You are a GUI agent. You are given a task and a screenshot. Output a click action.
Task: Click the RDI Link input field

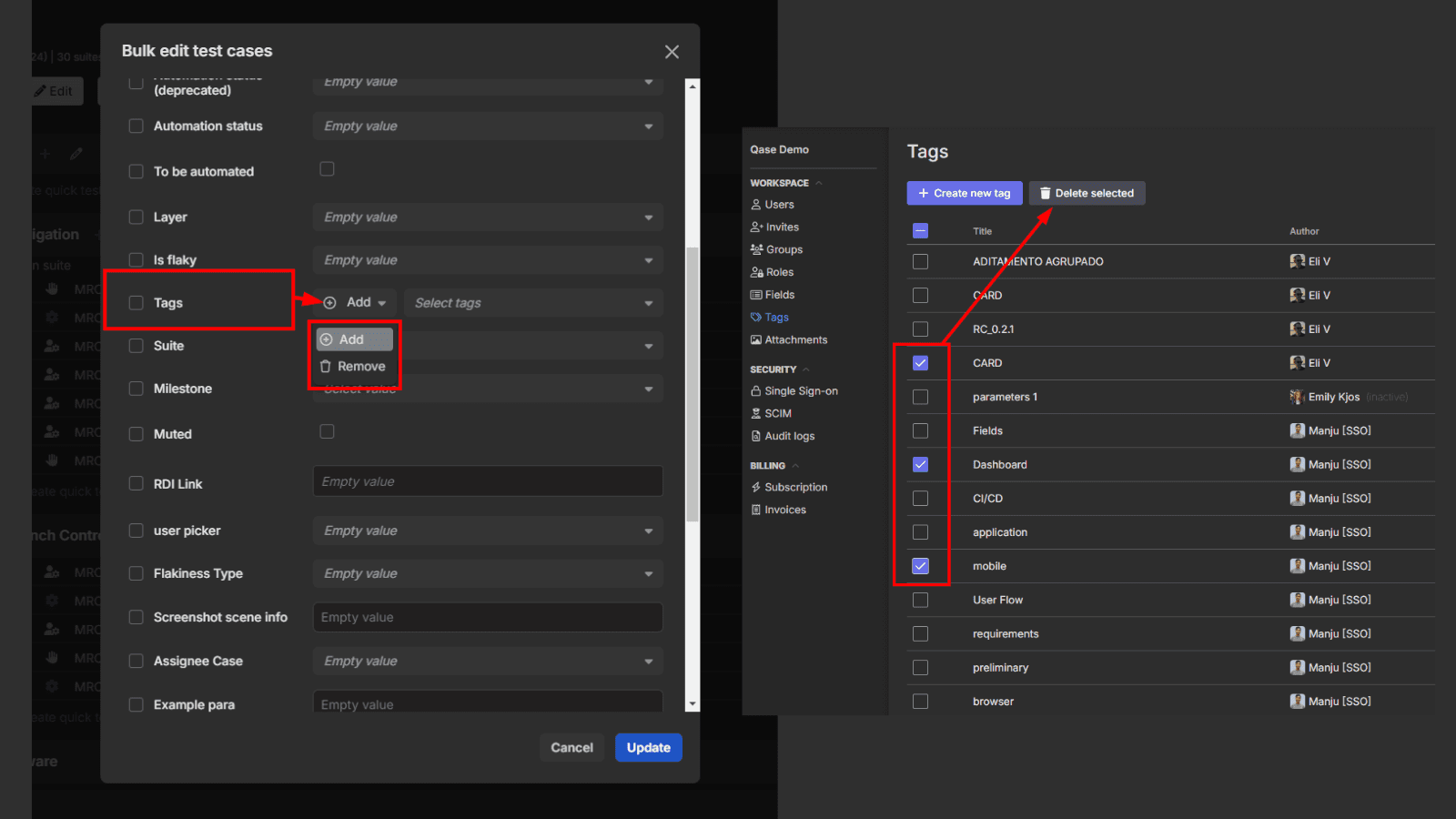coord(488,481)
